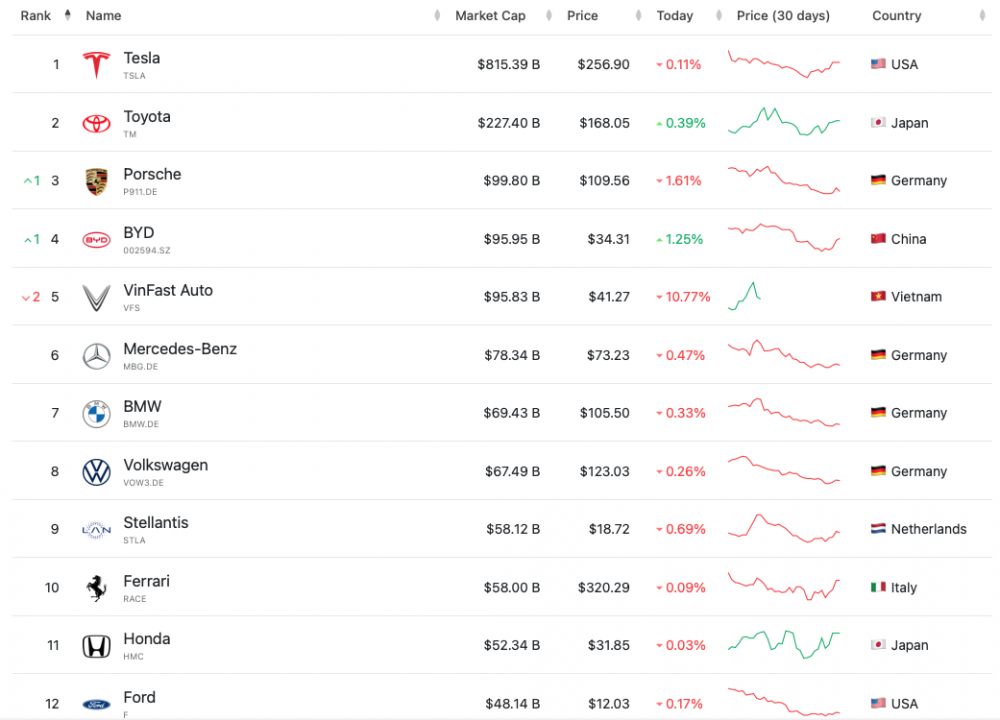Click the BYD logo icon
1000x720 pixels.
(x=96, y=240)
